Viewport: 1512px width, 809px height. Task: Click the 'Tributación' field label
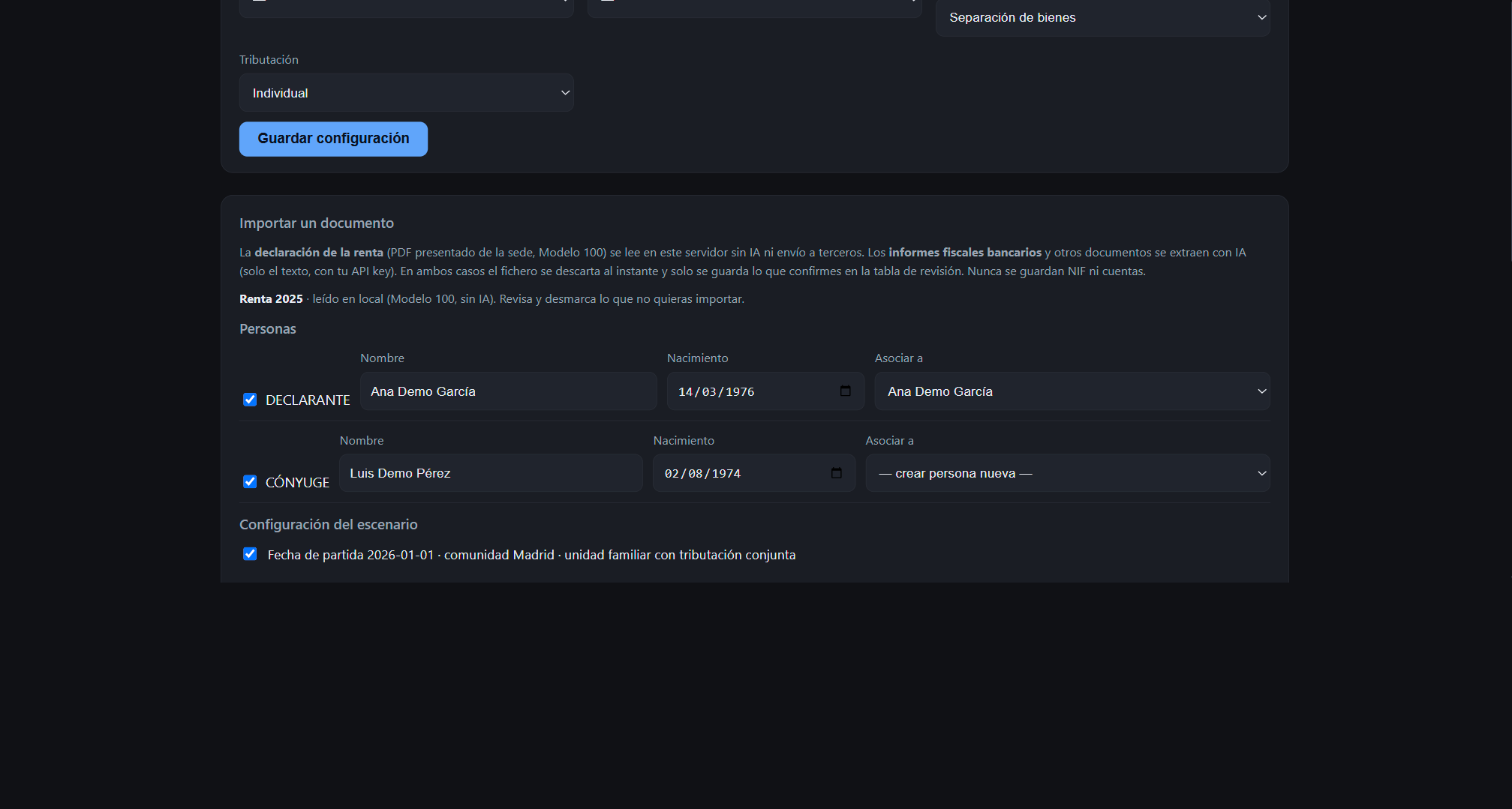click(269, 59)
